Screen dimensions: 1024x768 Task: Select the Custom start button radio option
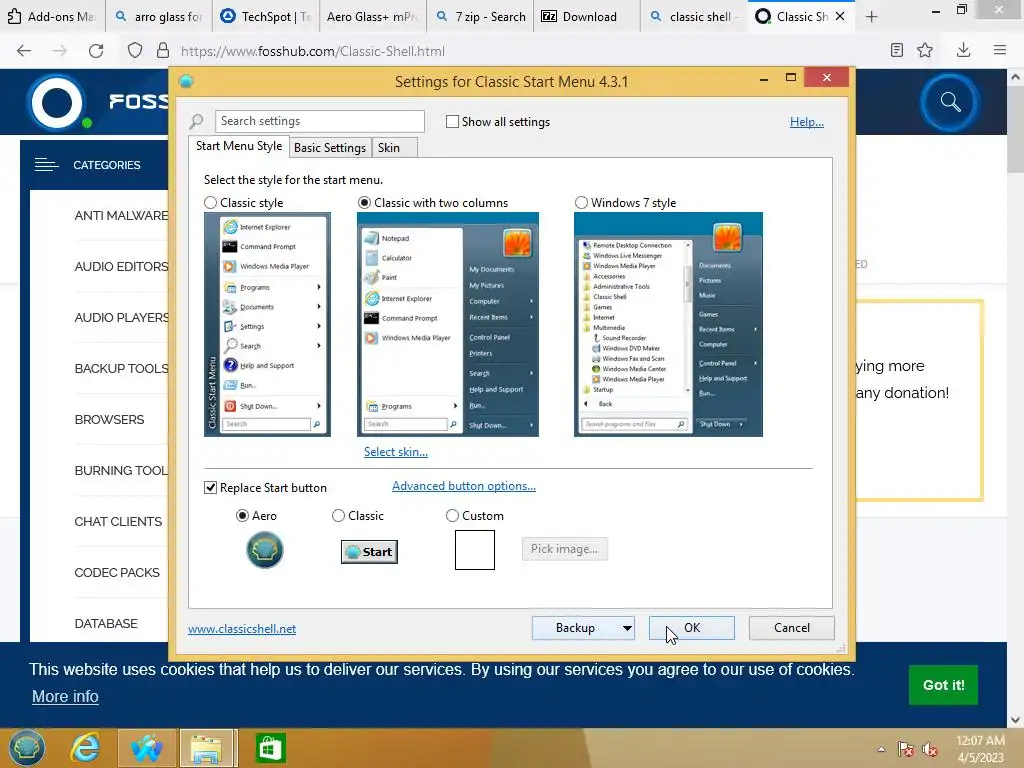click(x=452, y=516)
